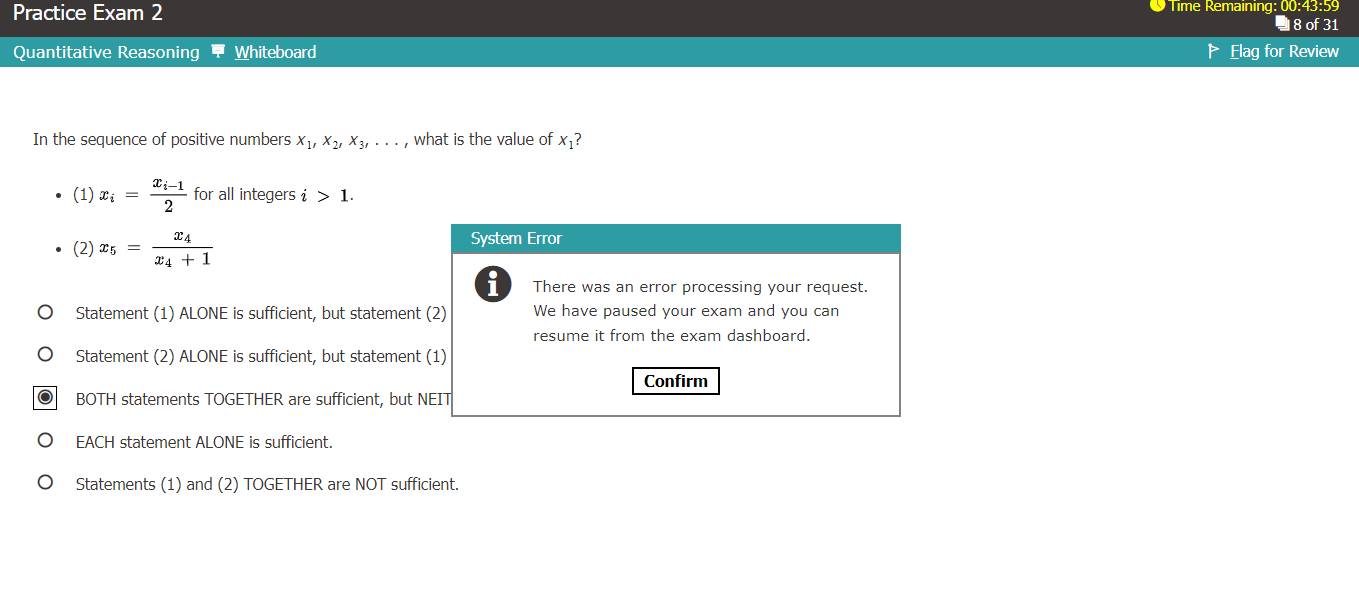Click the Time Remaining countdown text
This screenshot has width=1359, height=606.
pyautogui.click(x=1254, y=7)
